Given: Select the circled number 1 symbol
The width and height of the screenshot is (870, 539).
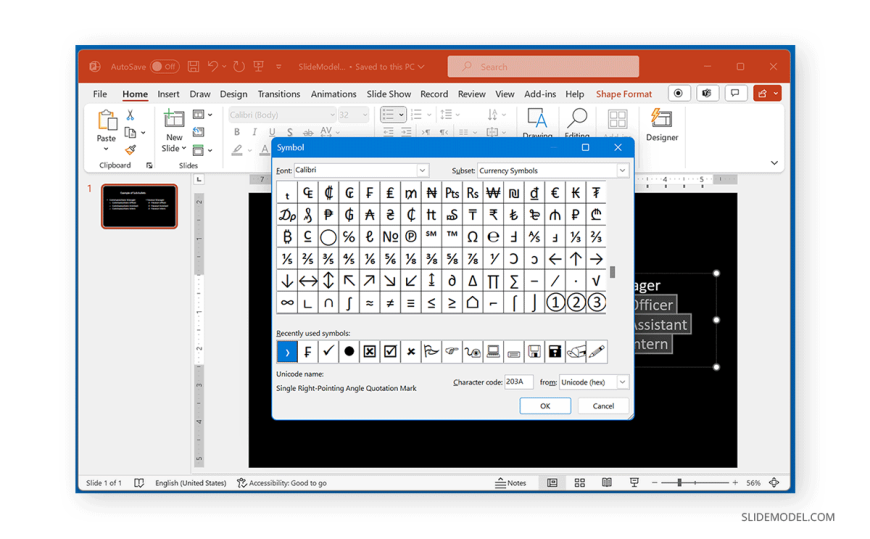Looking at the screenshot, I should click(x=555, y=303).
